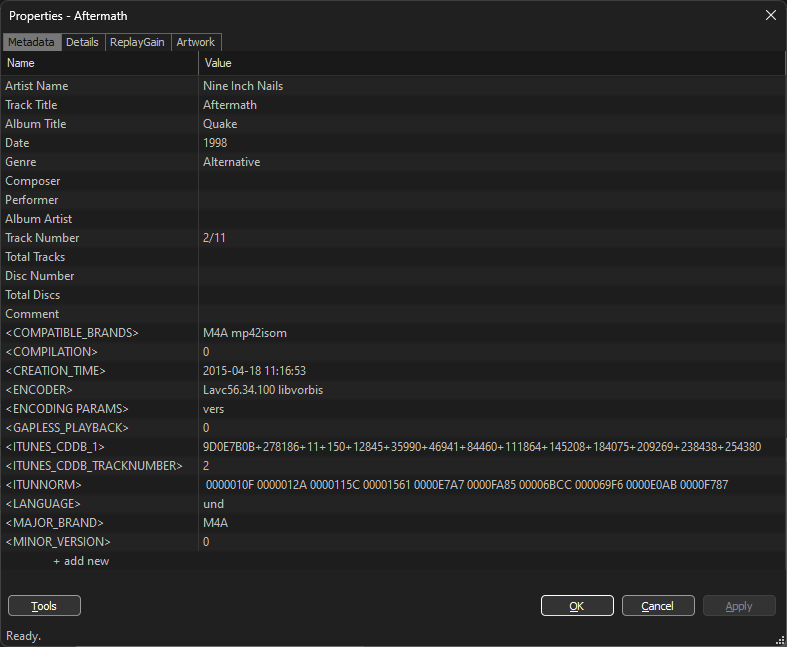
Task: Select the 'Track Number' row label
Action: point(42,238)
